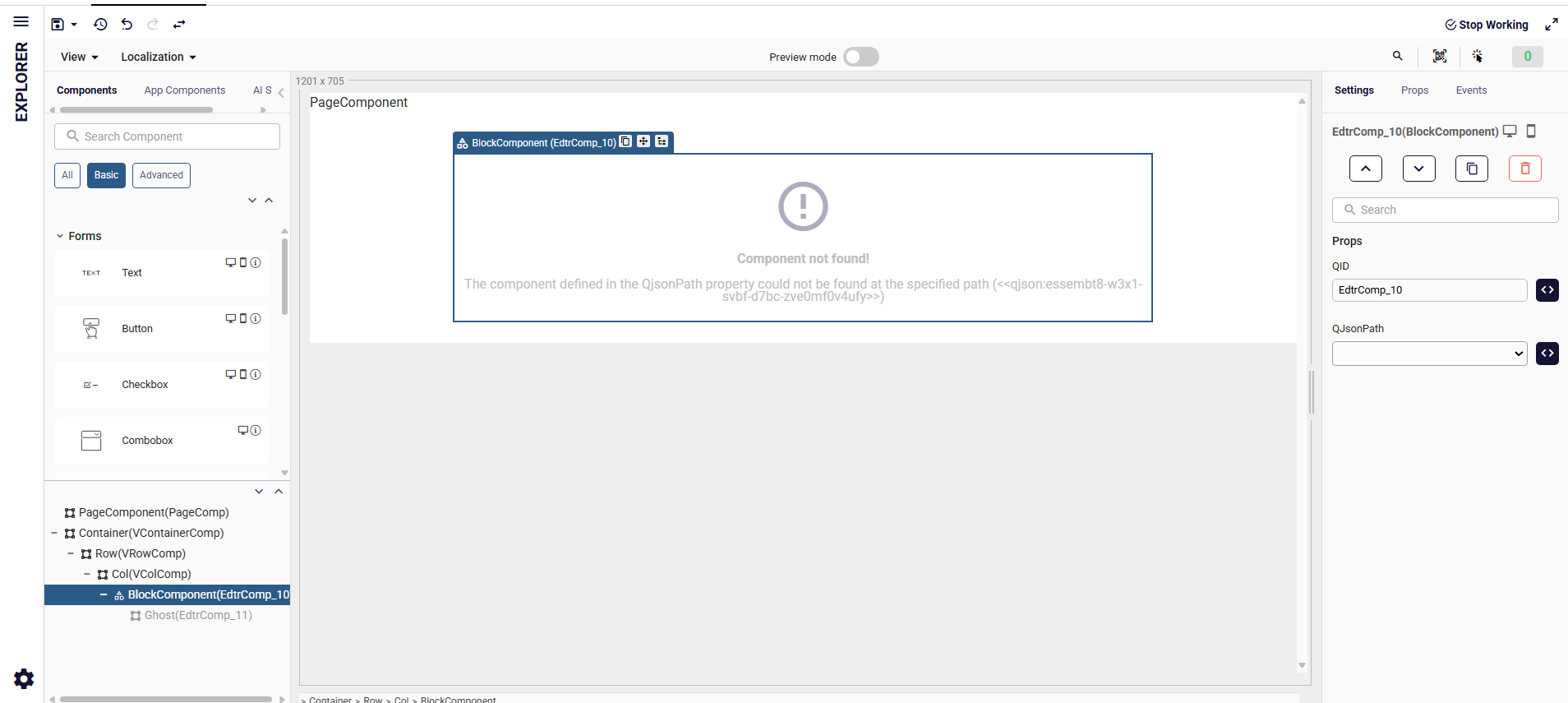Open the hamburger menu icon
Viewport: 1568px width, 703px height.
(x=21, y=21)
